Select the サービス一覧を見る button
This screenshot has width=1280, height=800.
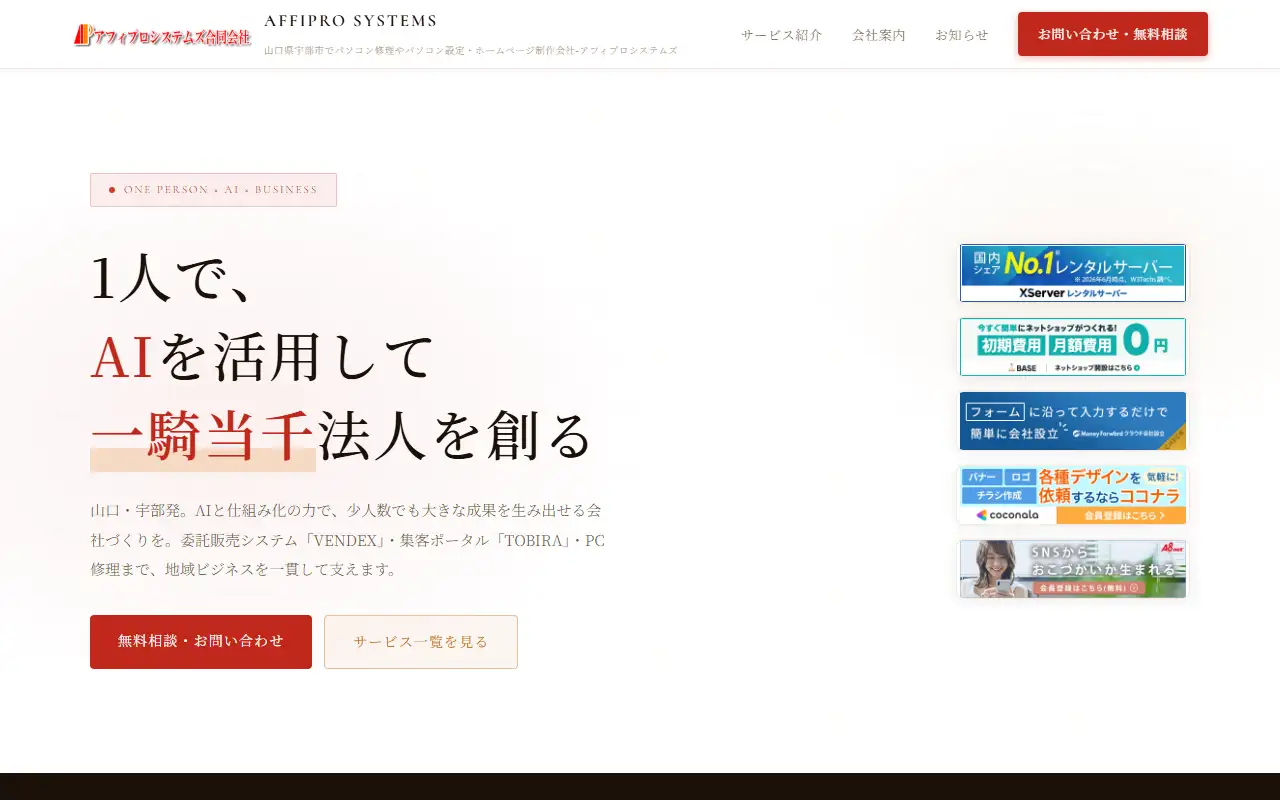click(421, 642)
